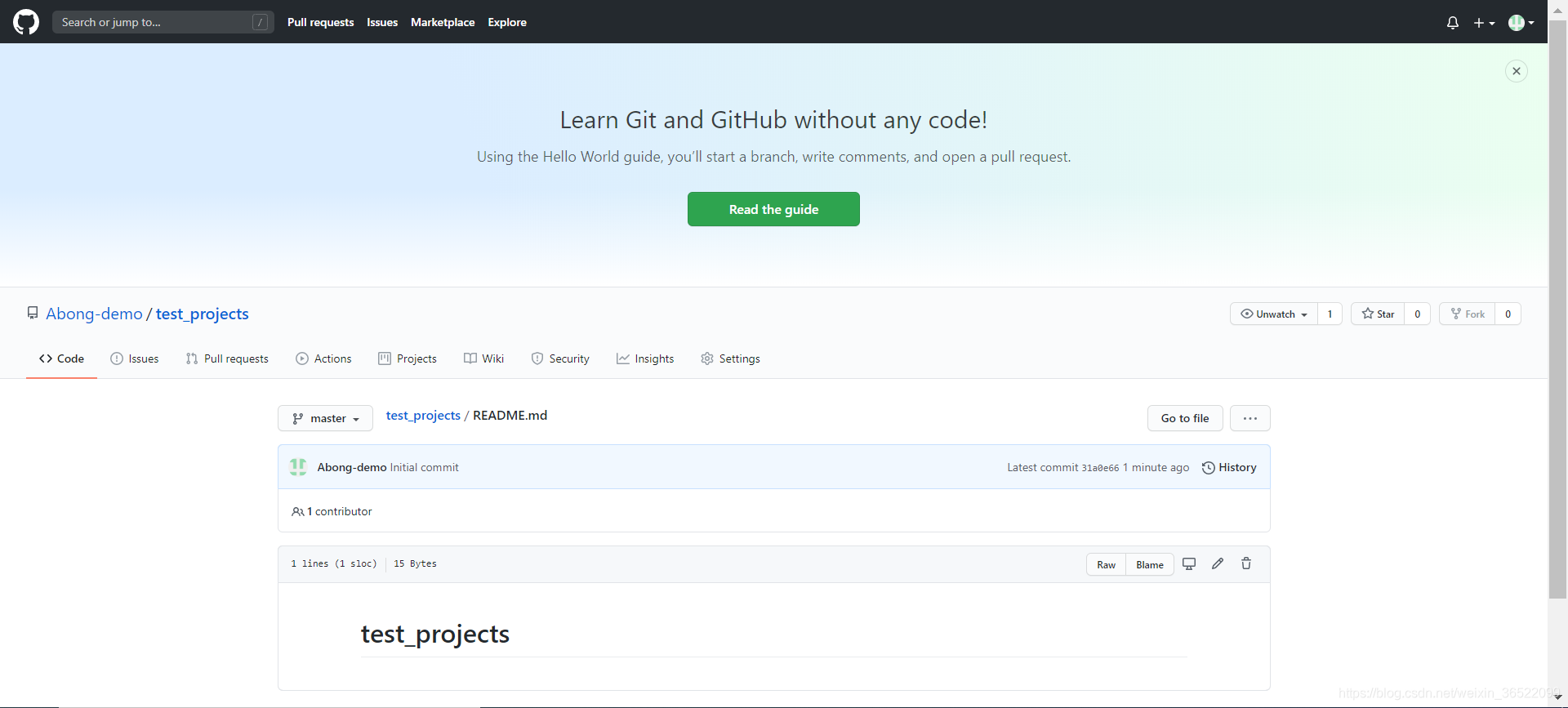This screenshot has width=1568, height=708.
Task: Click the Fork button
Action: (x=1468, y=314)
